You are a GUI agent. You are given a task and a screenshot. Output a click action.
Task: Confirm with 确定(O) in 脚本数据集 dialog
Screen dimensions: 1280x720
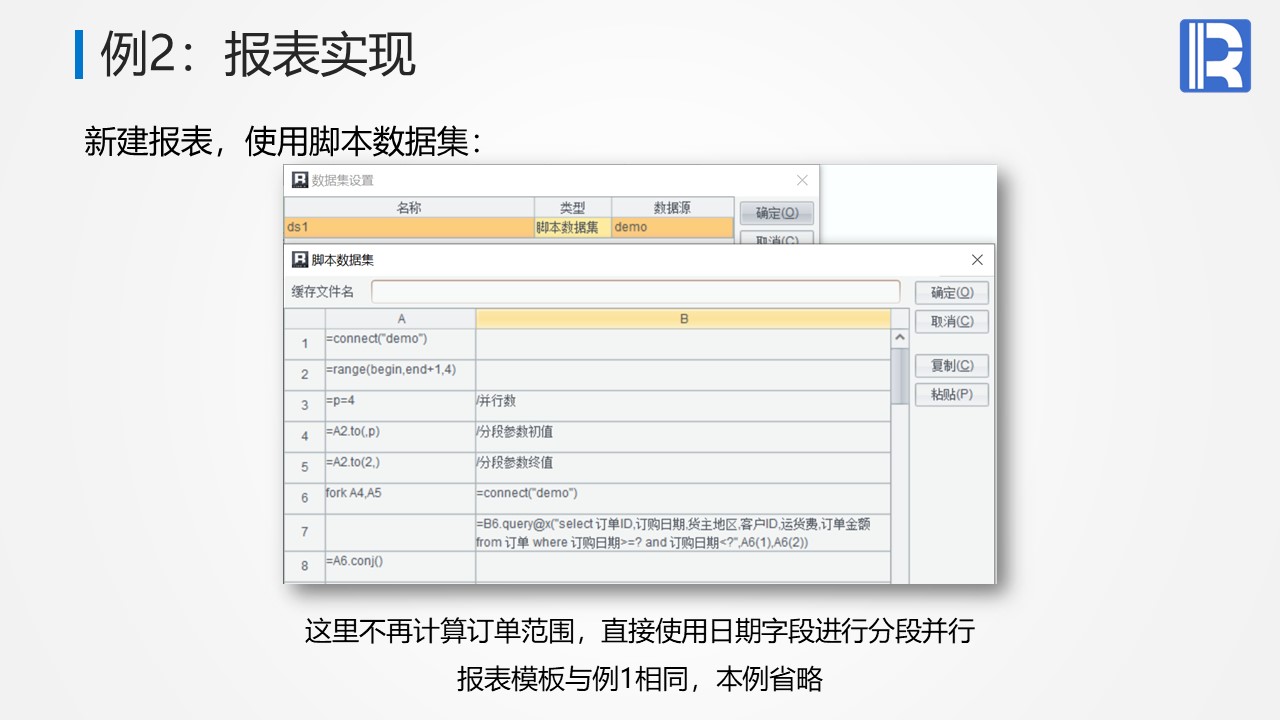(x=951, y=292)
